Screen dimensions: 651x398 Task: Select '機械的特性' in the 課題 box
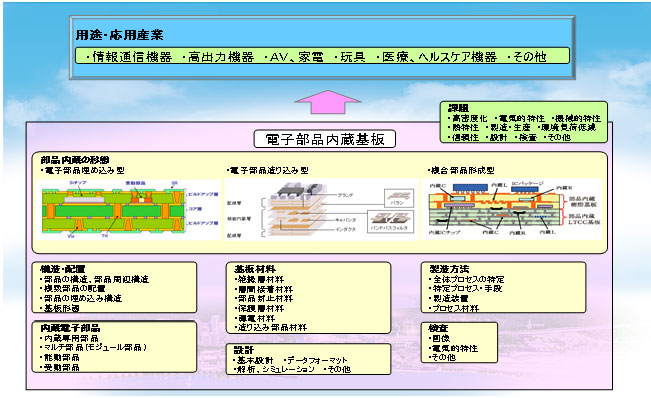pyautogui.click(x=578, y=118)
